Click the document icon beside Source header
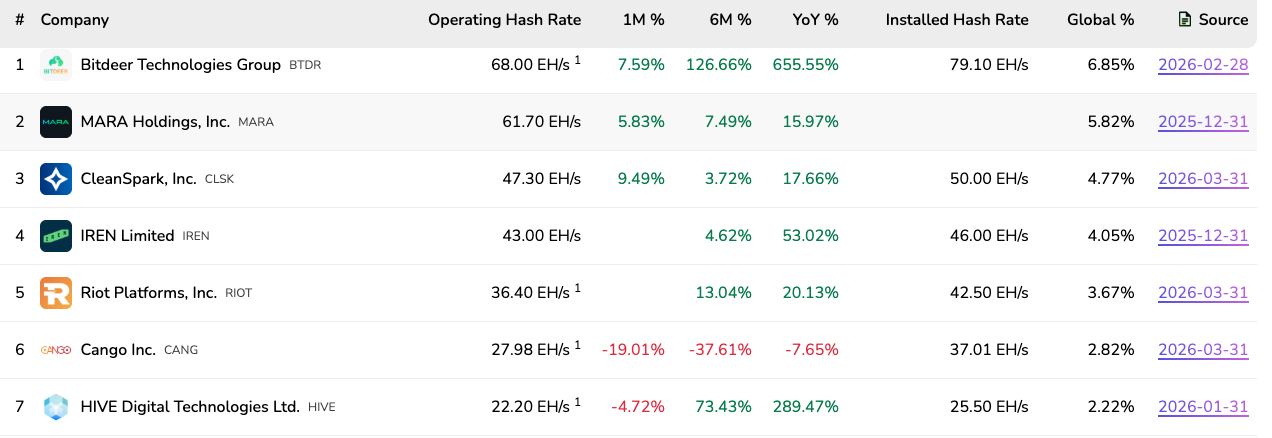Image resolution: width=1272 pixels, height=438 pixels. coord(1185,19)
